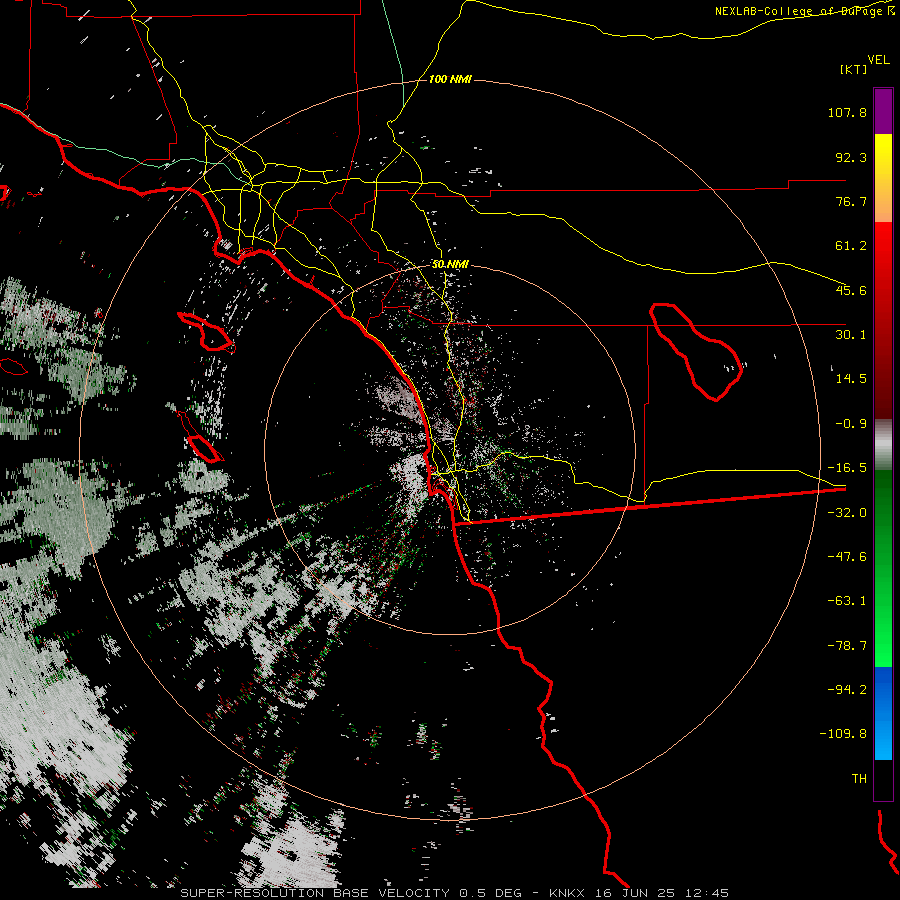
Task: Click the purple segment of the color bar
Action: click(883, 111)
